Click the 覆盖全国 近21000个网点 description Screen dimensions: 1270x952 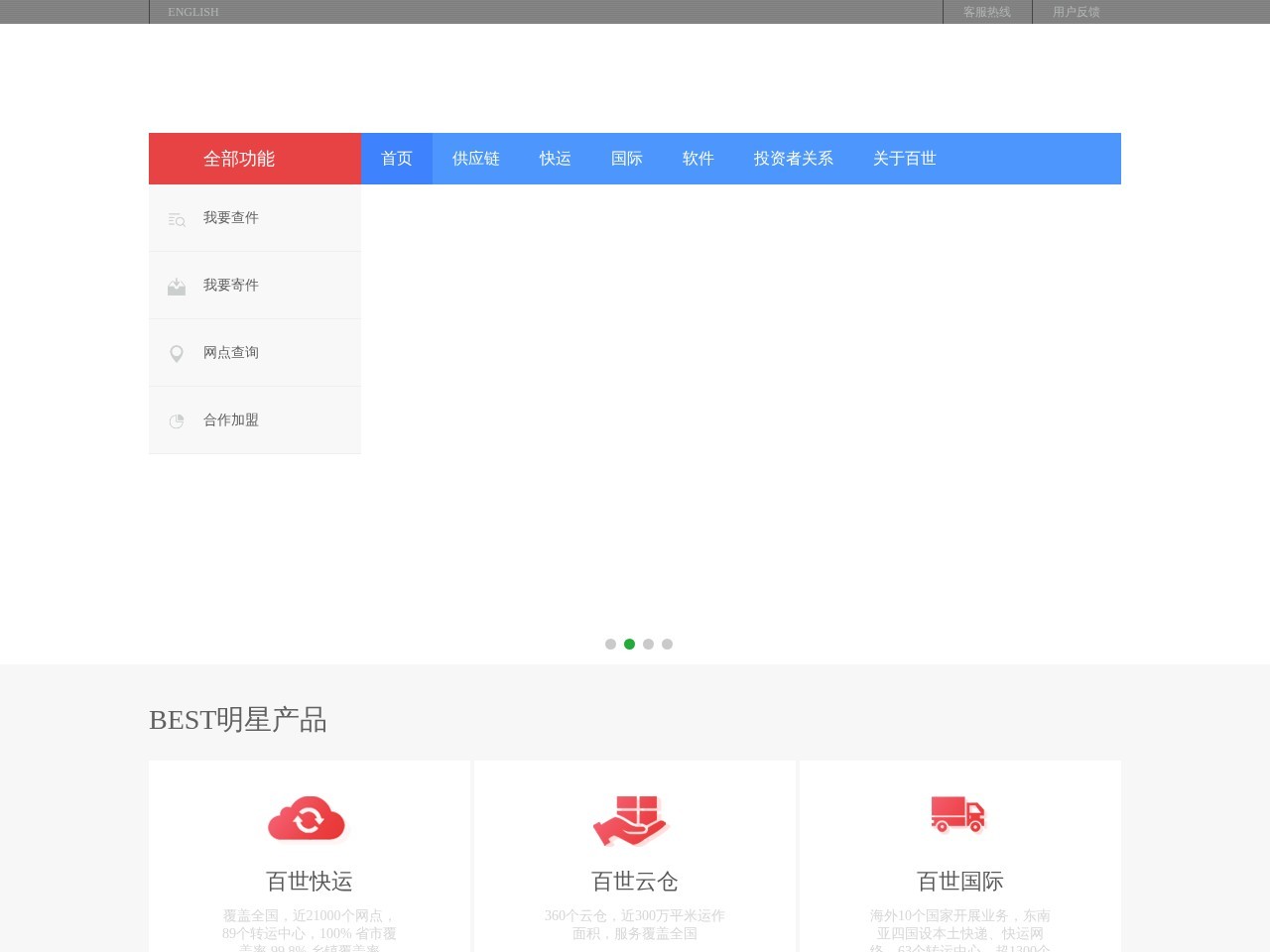(x=310, y=930)
